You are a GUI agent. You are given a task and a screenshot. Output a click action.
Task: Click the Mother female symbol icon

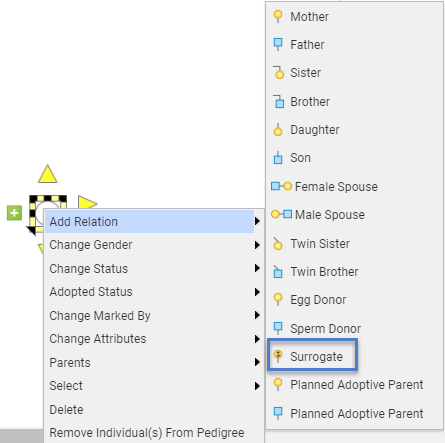[278, 16]
